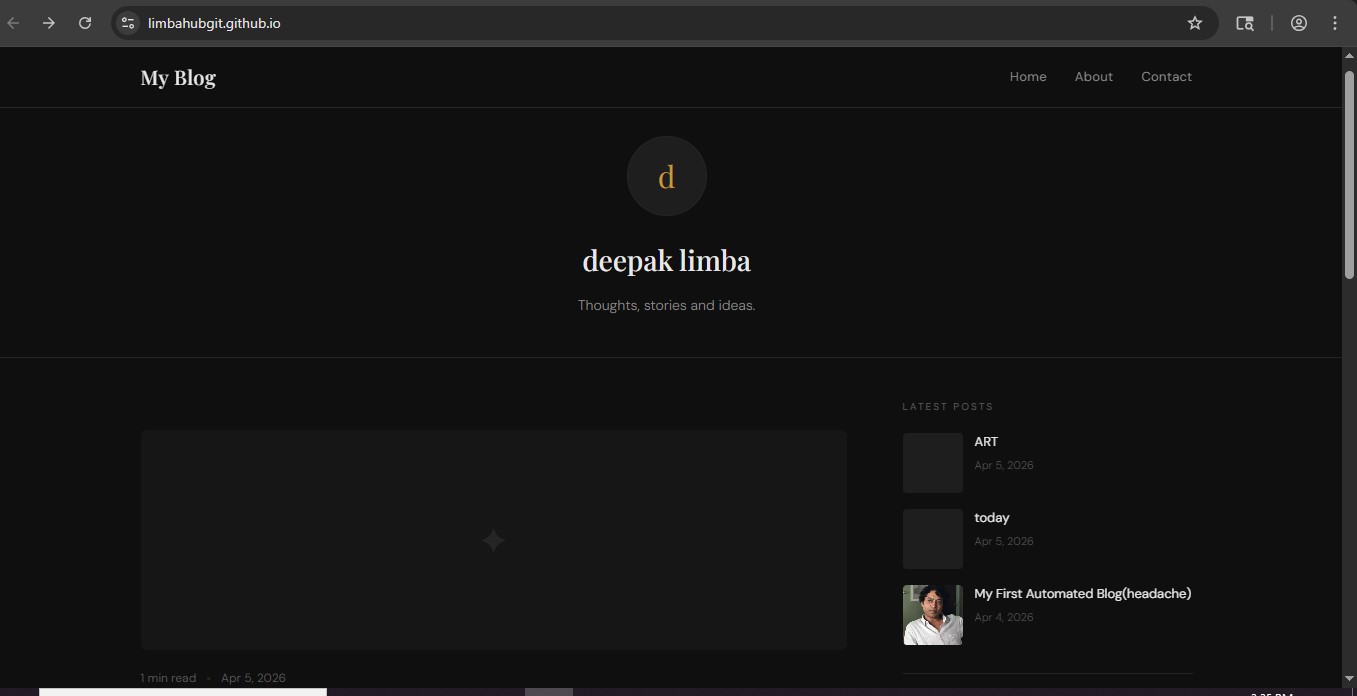Click the search icon beside the bookmark star
The width and height of the screenshot is (1357, 696).
click(1245, 23)
